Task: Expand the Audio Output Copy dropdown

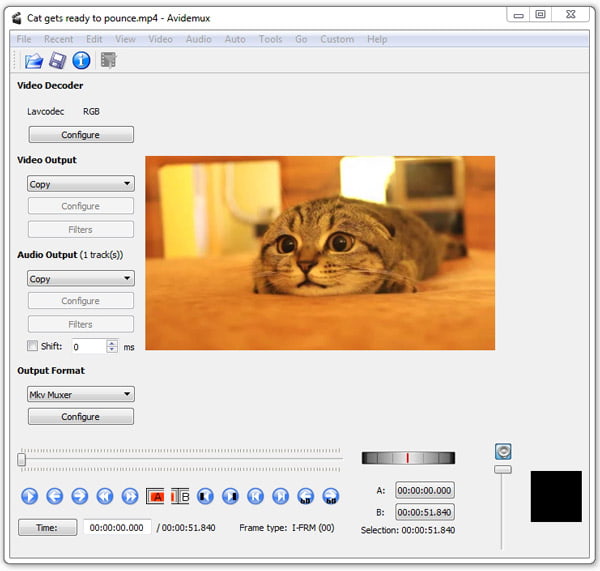Action: tap(81, 279)
